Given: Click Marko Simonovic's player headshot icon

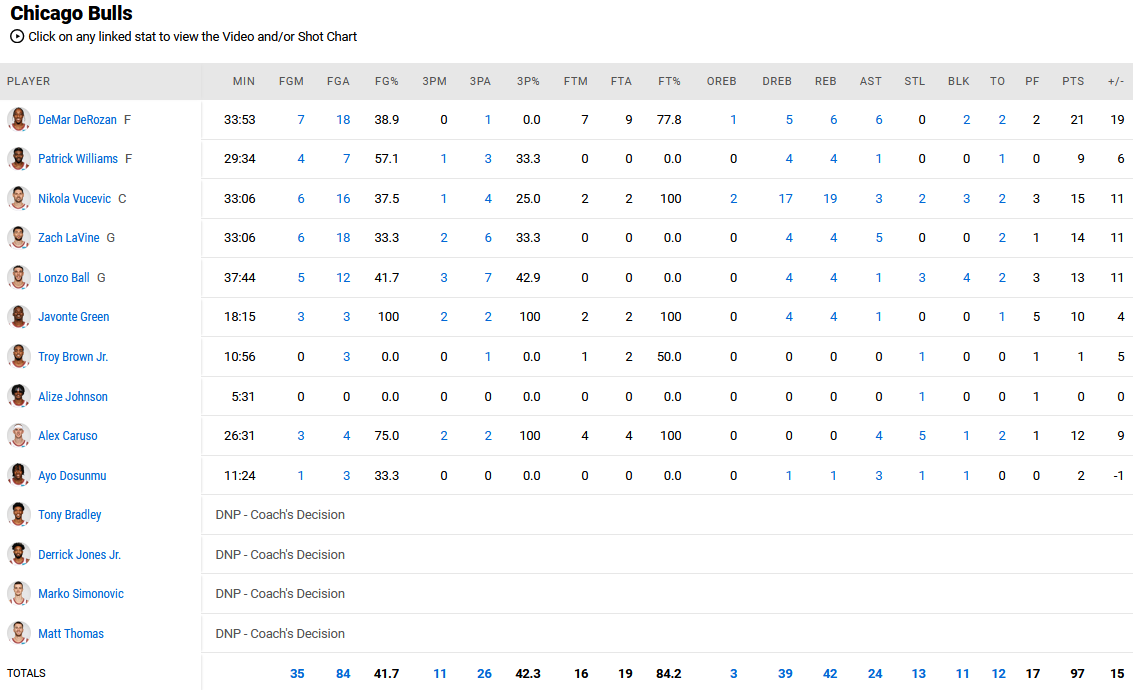Looking at the screenshot, I should coord(18,593).
